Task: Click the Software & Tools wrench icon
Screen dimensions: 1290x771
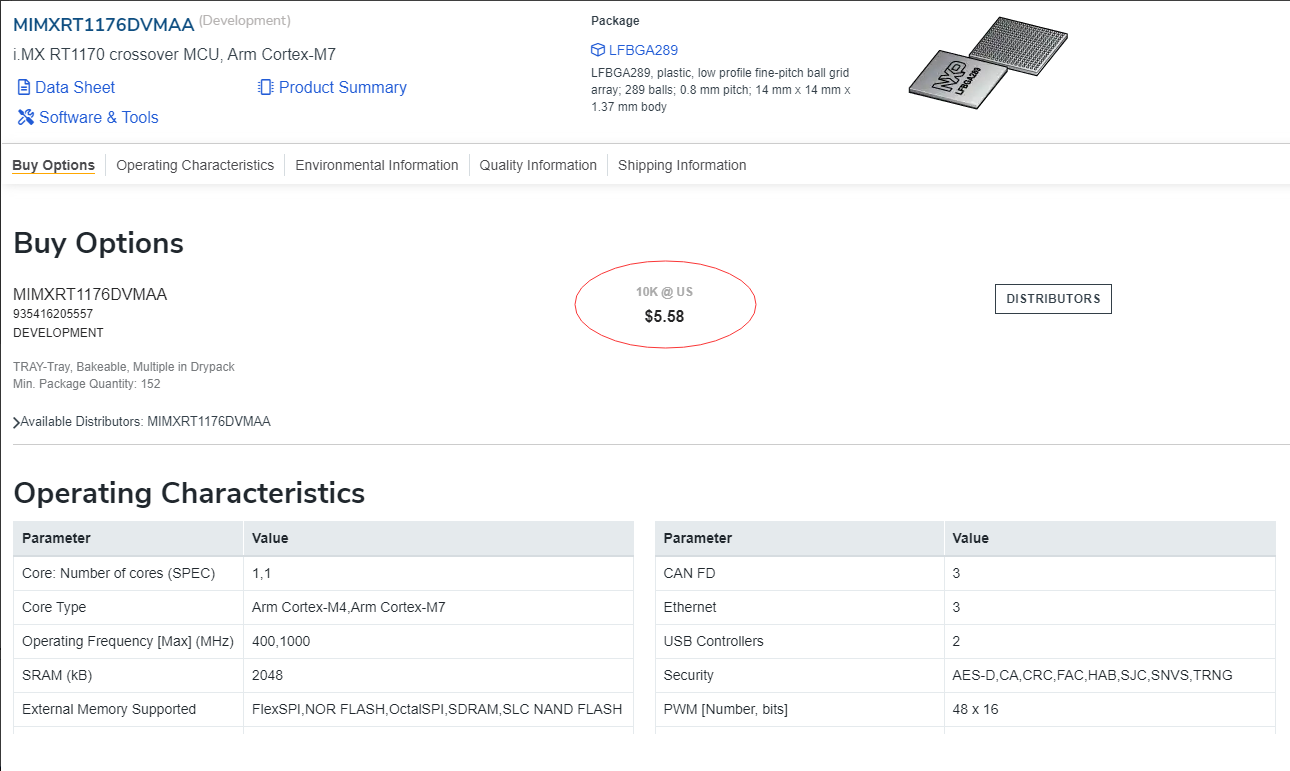Action: pos(26,118)
